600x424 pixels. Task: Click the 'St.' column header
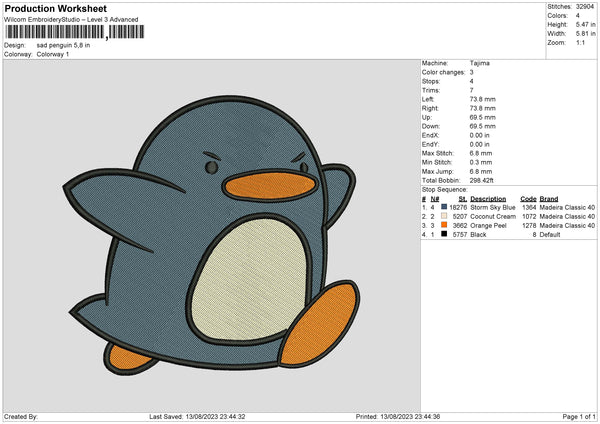(x=463, y=199)
